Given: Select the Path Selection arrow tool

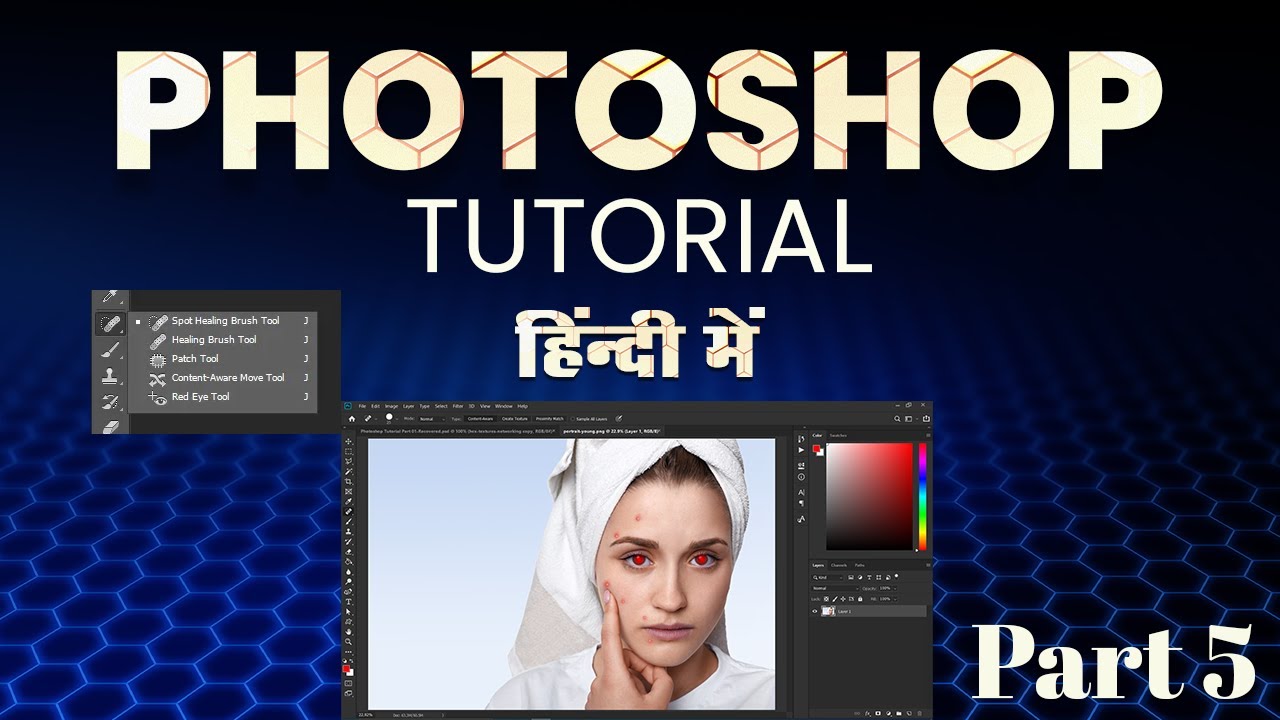Looking at the screenshot, I should click(348, 612).
